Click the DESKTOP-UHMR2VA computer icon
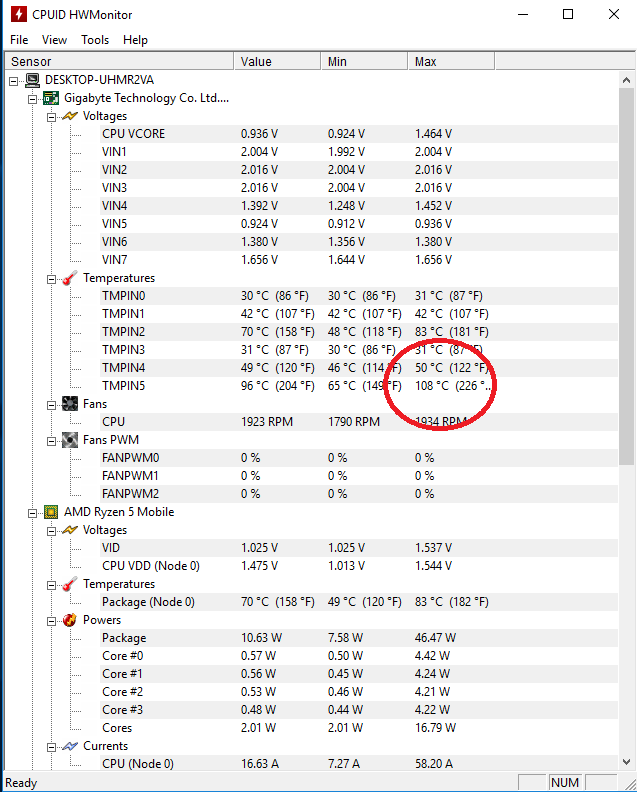 (32, 80)
